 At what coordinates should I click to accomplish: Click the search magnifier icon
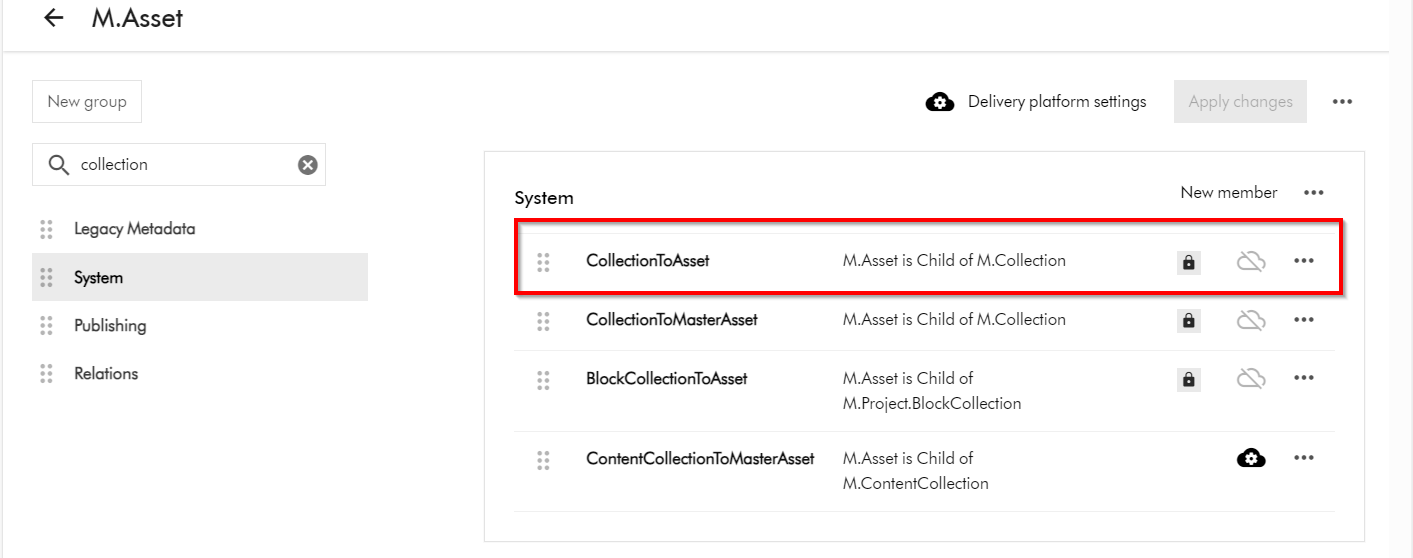click(59, 165)
